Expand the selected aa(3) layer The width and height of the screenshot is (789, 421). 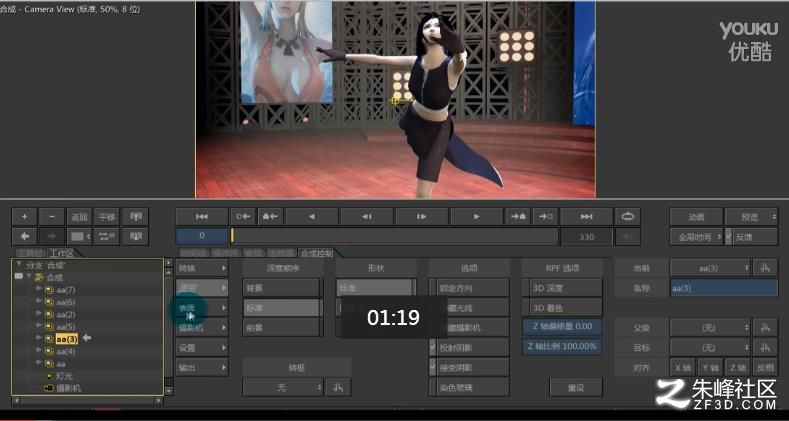click(39, 338)
